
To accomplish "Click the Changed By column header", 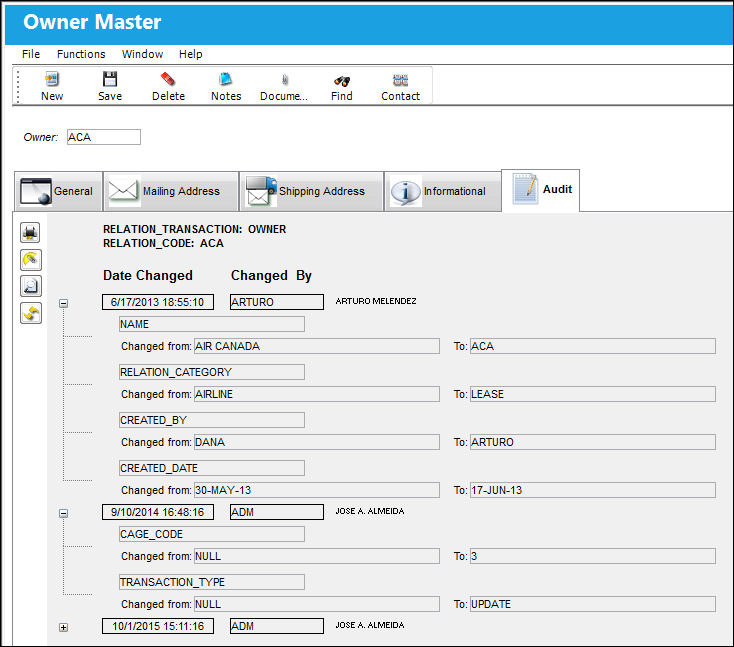I will point(272,275).
